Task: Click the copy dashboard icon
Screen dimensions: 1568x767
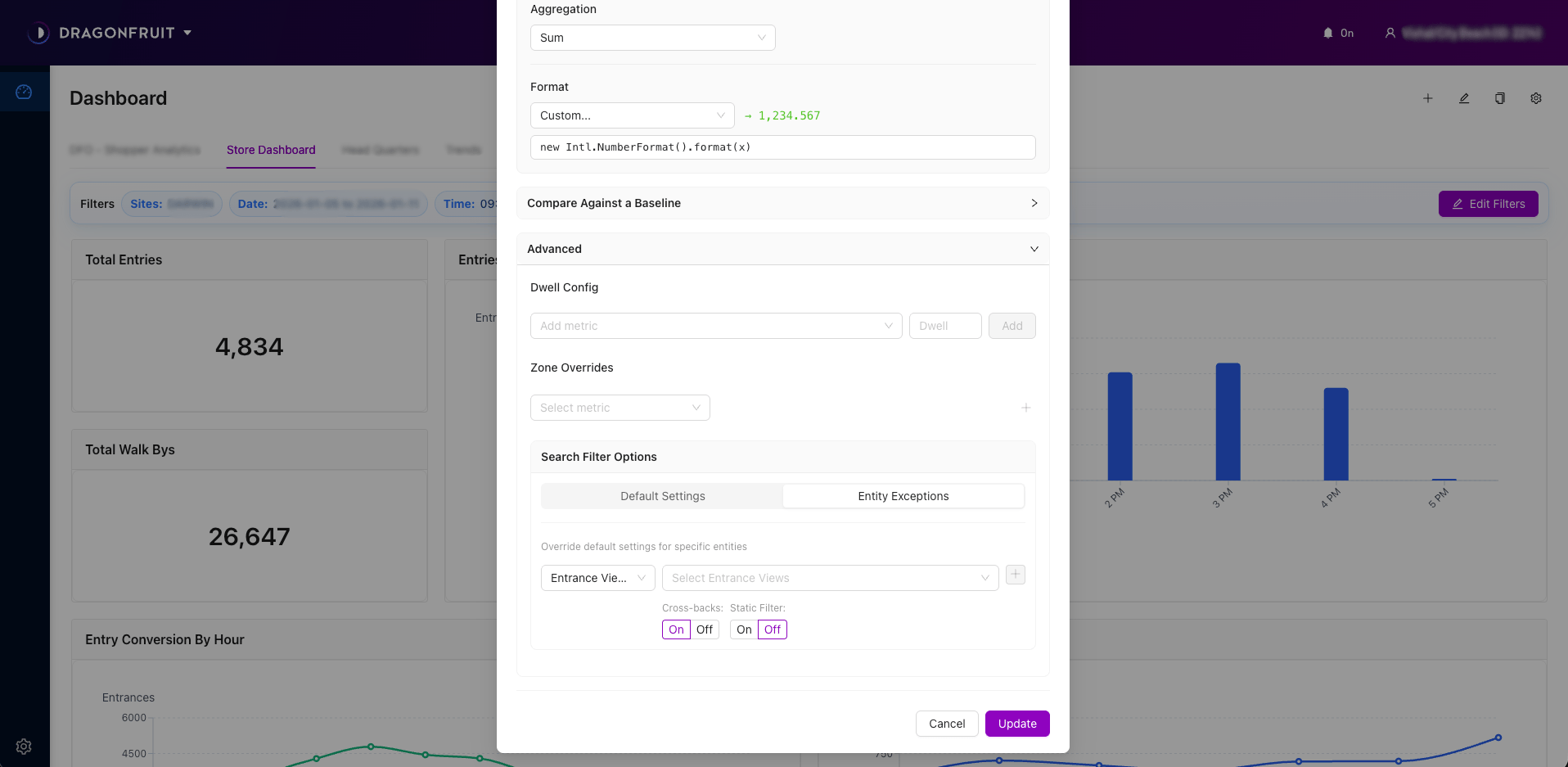Action: pyautogui.click(x=1499, y=98)
